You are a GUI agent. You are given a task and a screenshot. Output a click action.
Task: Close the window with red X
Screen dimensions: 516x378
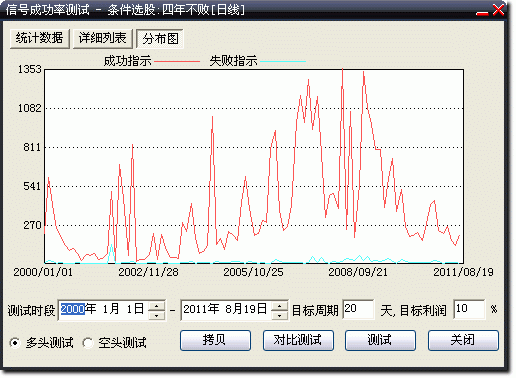pyautogui.click(x=498, y=10)
